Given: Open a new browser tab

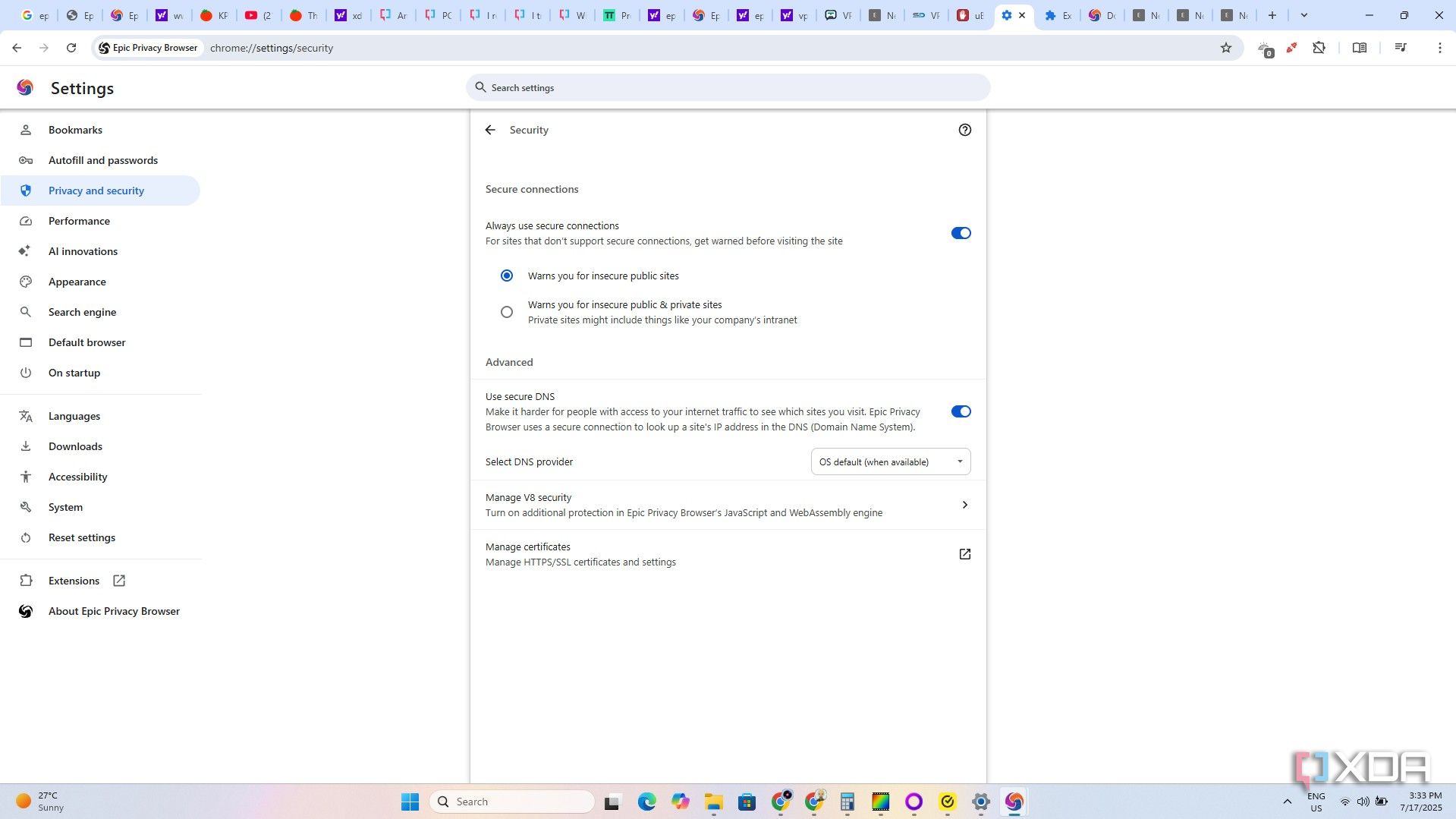Looking at the screenshot, I should tap(1272, 15).
